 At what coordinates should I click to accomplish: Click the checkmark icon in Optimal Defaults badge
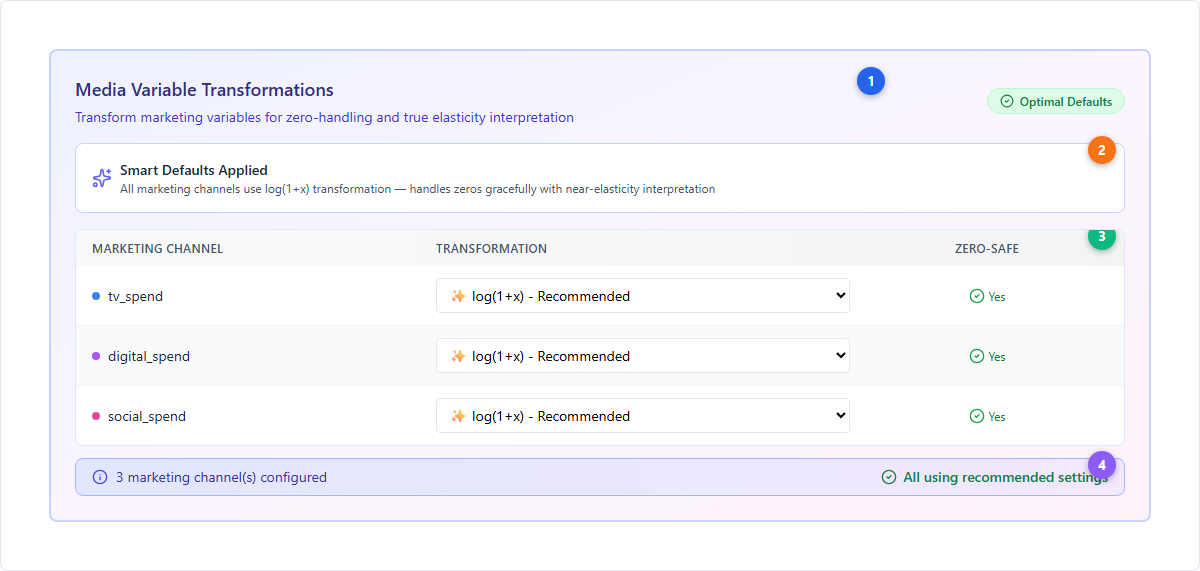pyautogui.click(x=1007, y=101)
